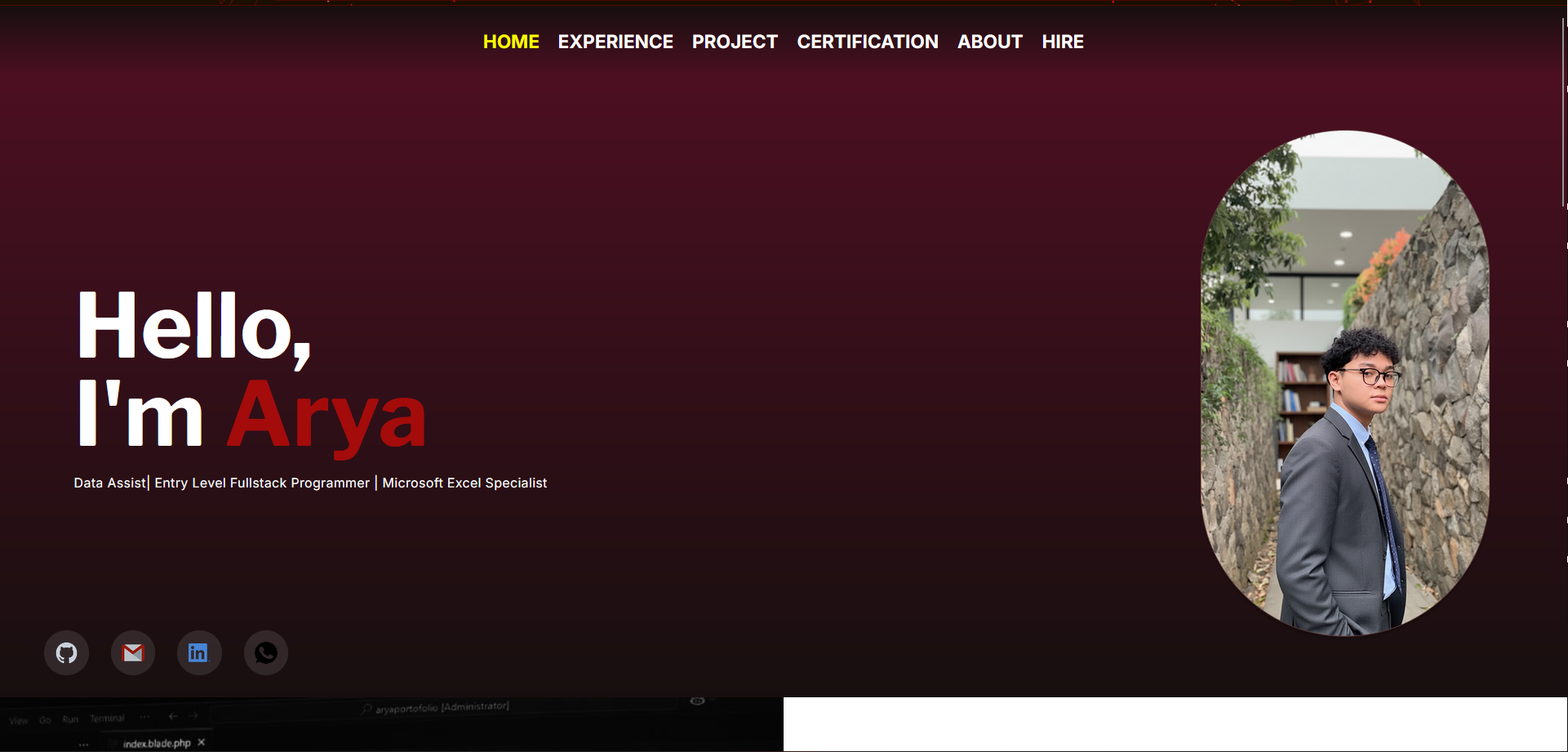Close the index.blade.php tab with the X
Image resolution: width=1568 pixels, height=752 pixels.
click(x=202, y=742)
